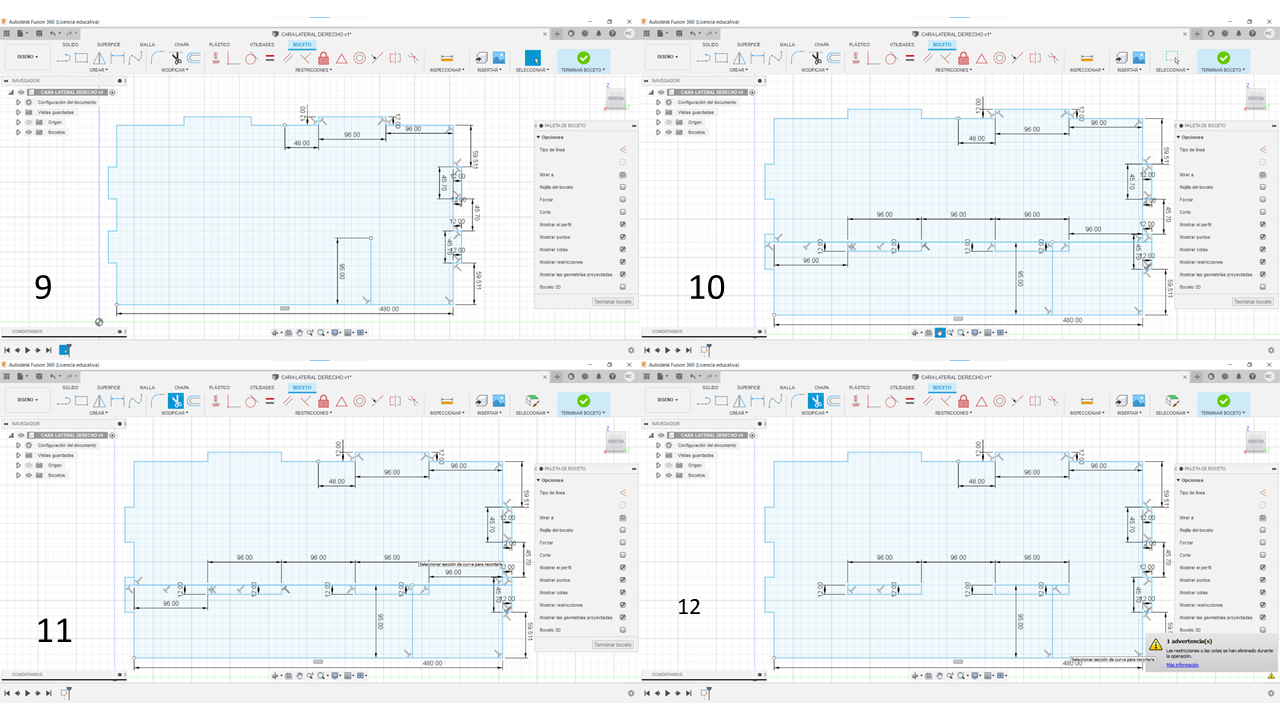The width and height of the screenshot is (1280, 720).
Task: Click the Concentric constraint icon in screenshot 11
Action: [x=359, y=402]
